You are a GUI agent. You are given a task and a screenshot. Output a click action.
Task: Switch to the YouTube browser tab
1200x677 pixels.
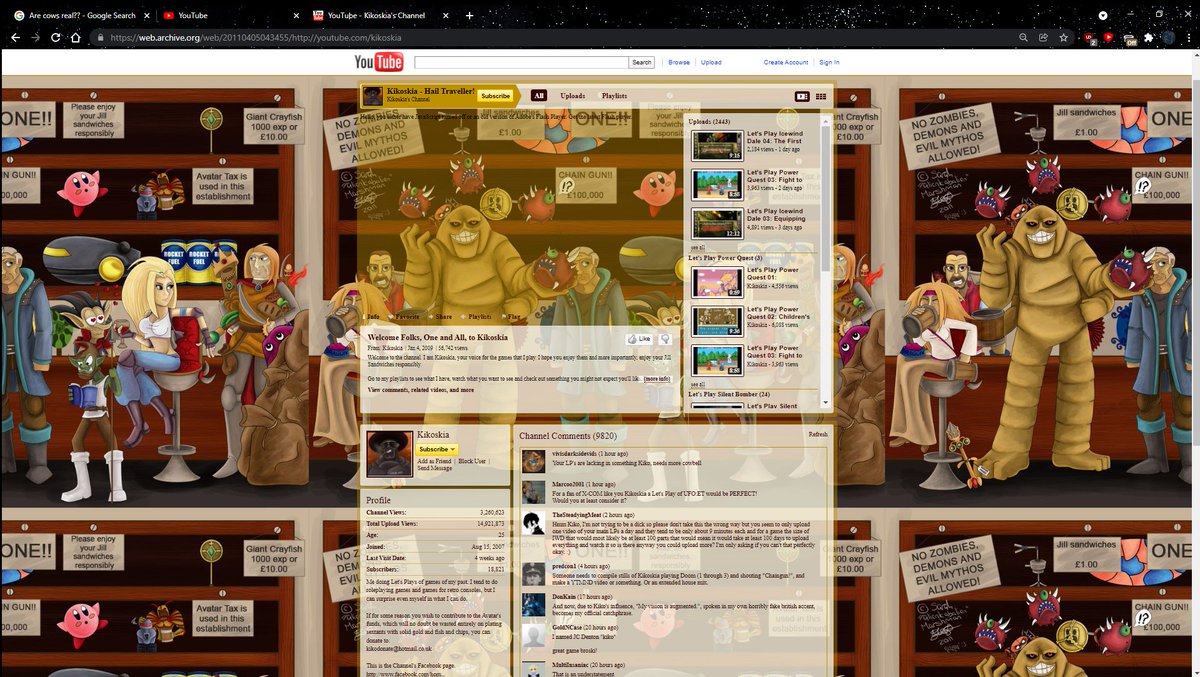pyautogui.click(x=229, y=15)
